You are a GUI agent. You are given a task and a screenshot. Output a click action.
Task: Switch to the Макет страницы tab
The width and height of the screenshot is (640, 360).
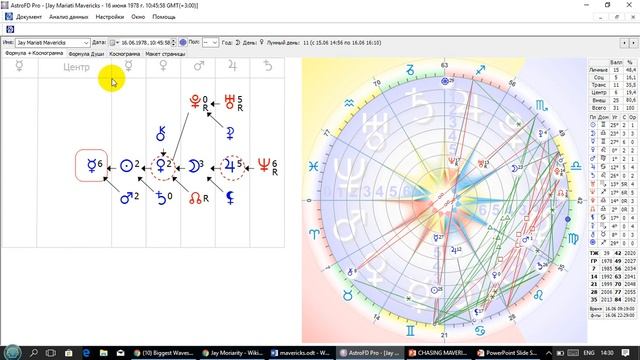[165, 54]
